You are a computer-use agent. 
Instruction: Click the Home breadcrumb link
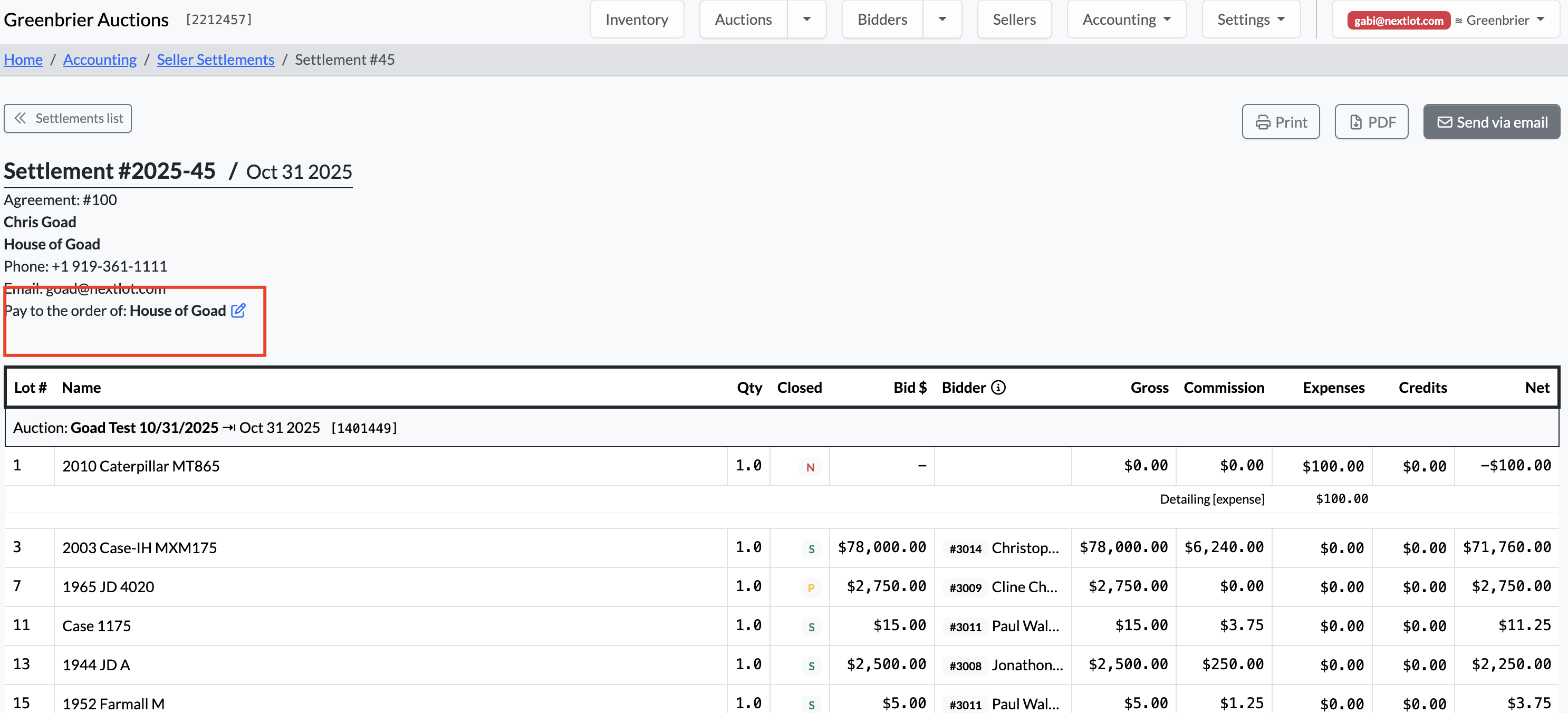coord(23,59)
